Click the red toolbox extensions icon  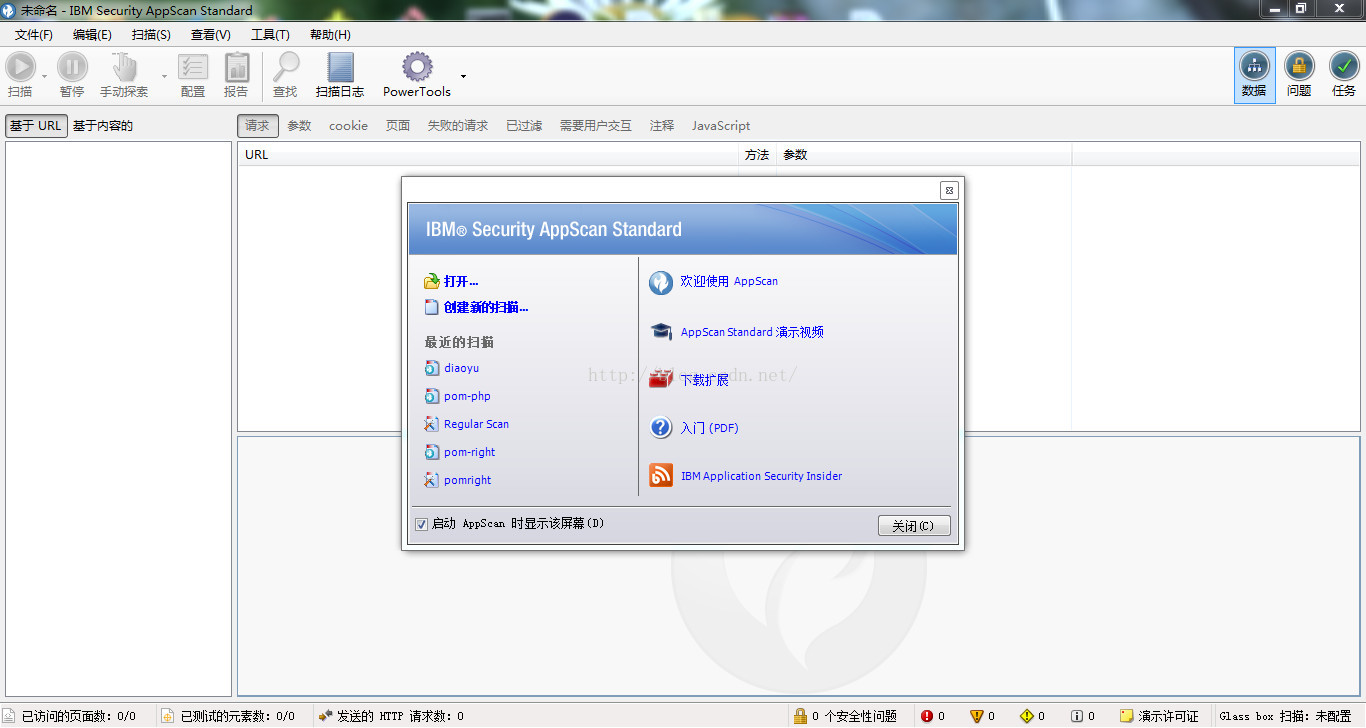coord(661,380)
